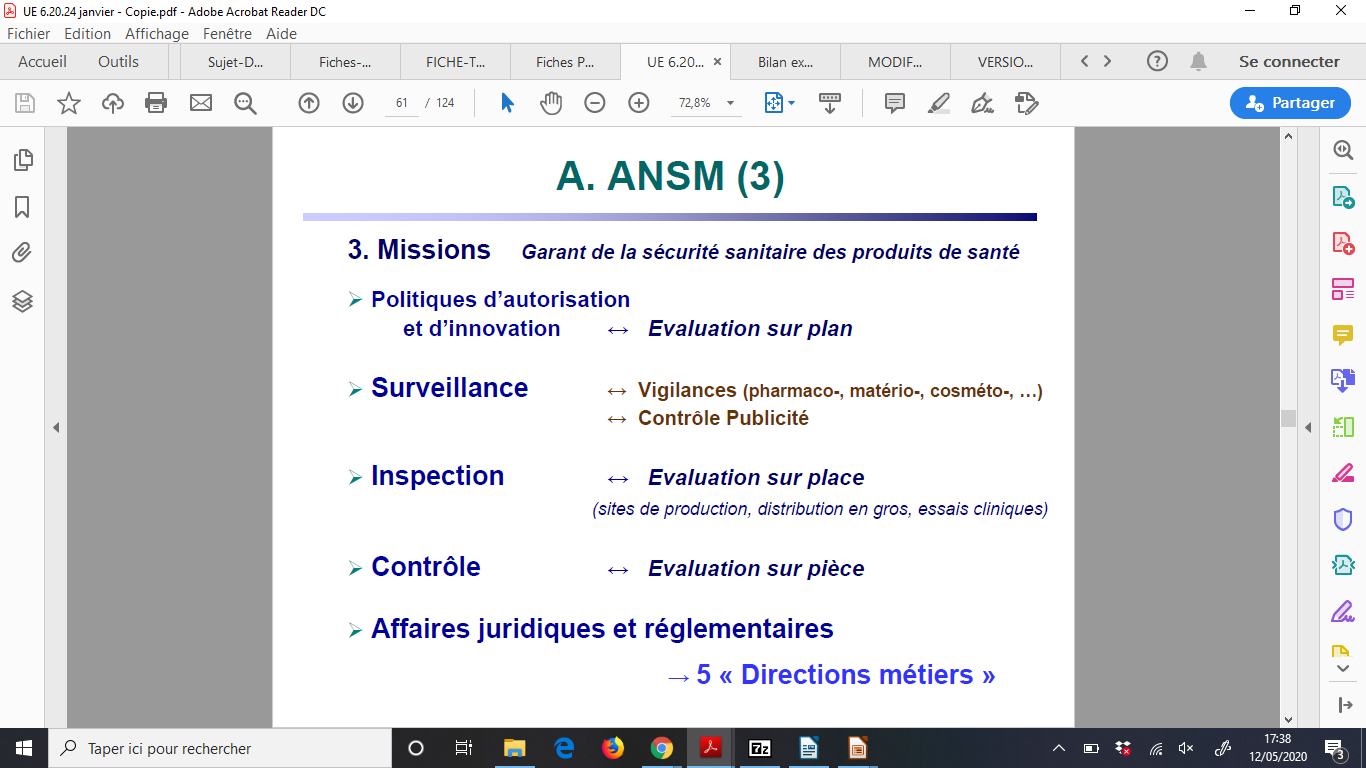This screenshot has width=1366, height=768.
Task: Toggle the arrow Selection tool
Action: 507,103
